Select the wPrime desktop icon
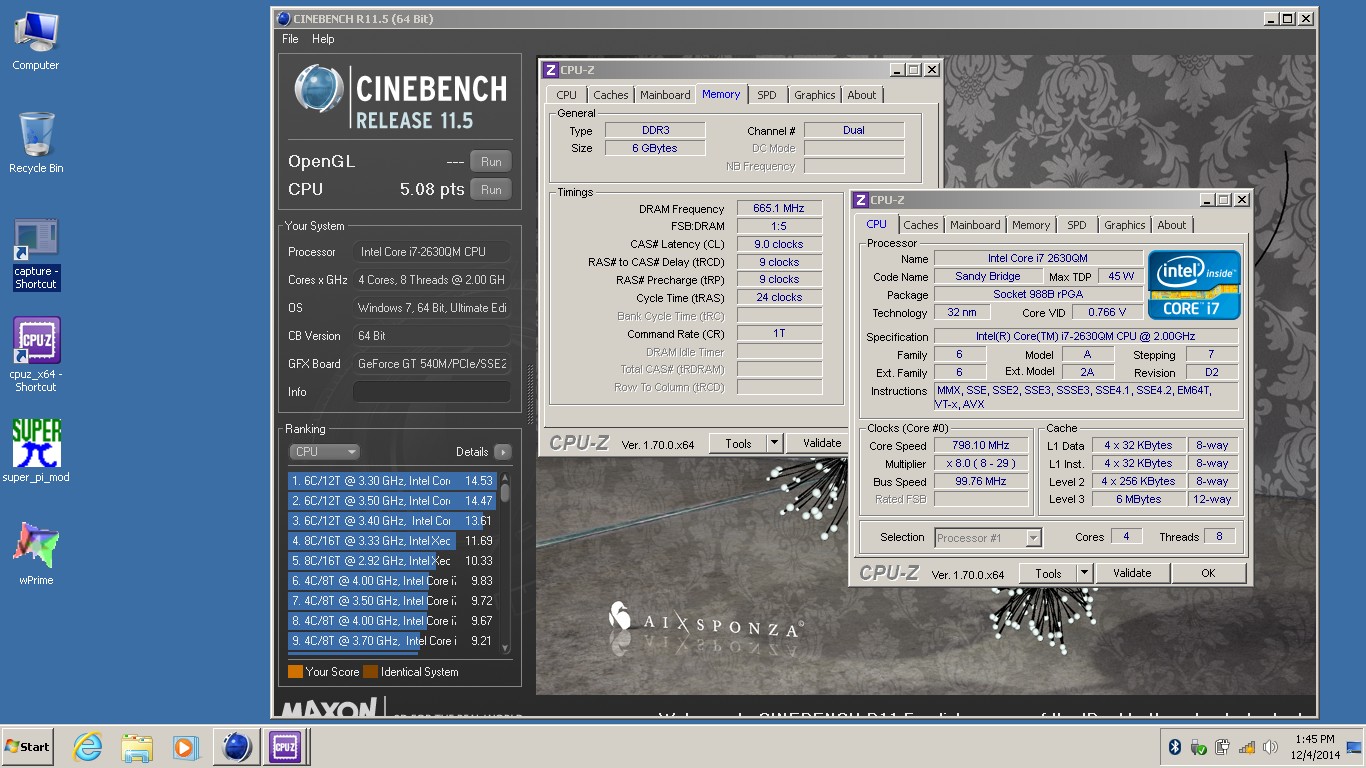This screenshot has width=1366, height=768. [36, 553]
